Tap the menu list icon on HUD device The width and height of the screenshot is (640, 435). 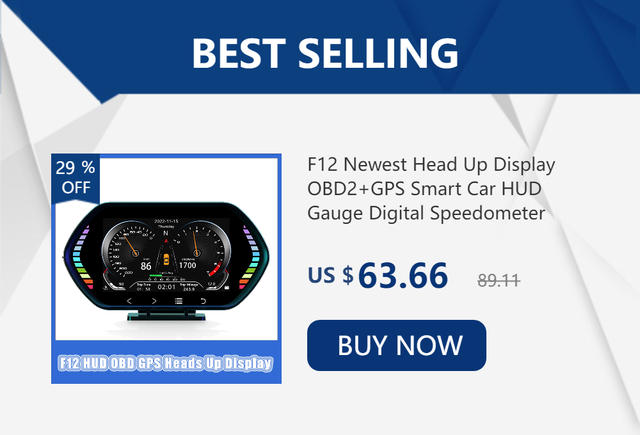click(x=178, y=301)
